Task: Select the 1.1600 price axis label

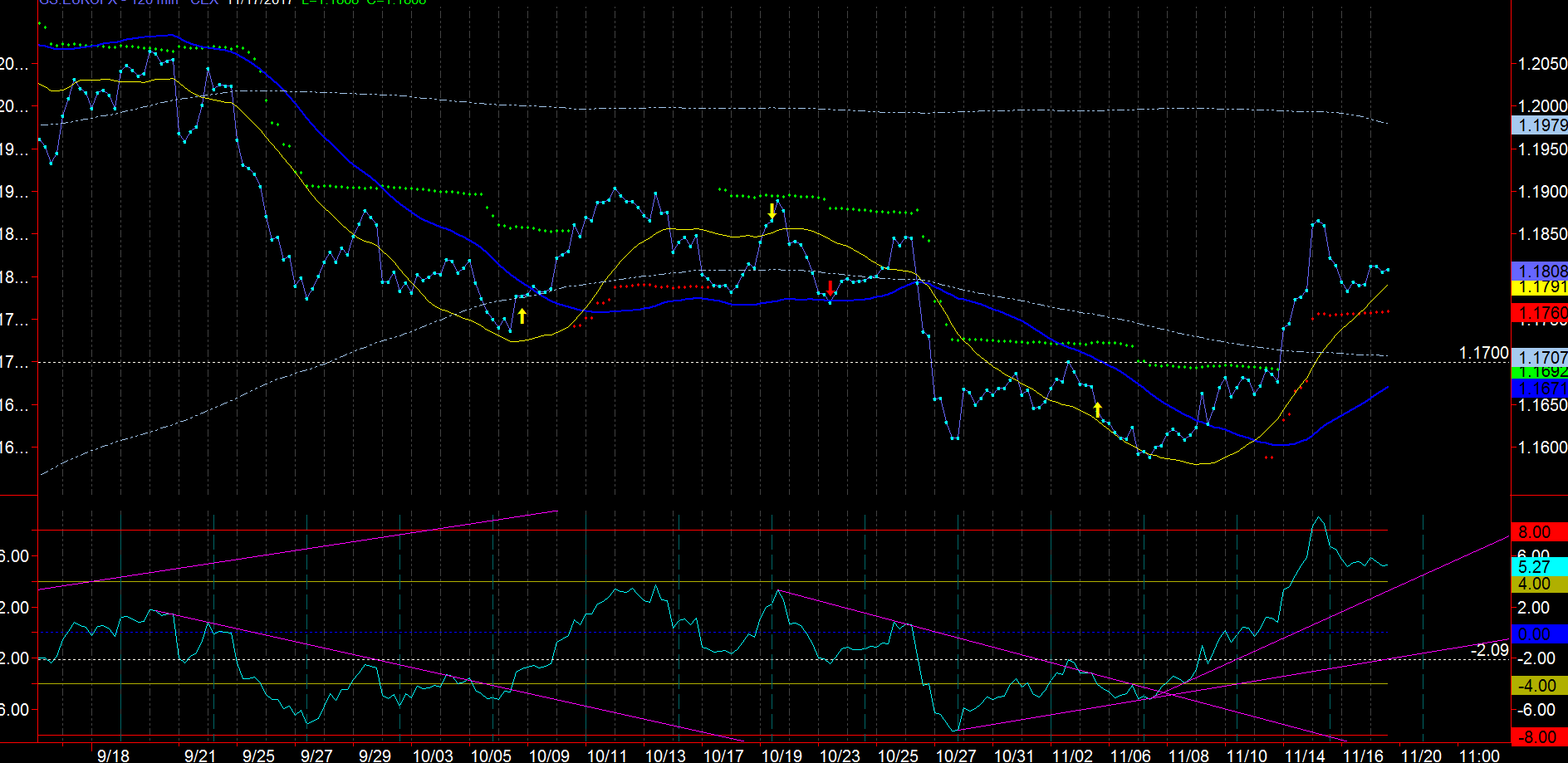Action: [x=1542, y=448]
